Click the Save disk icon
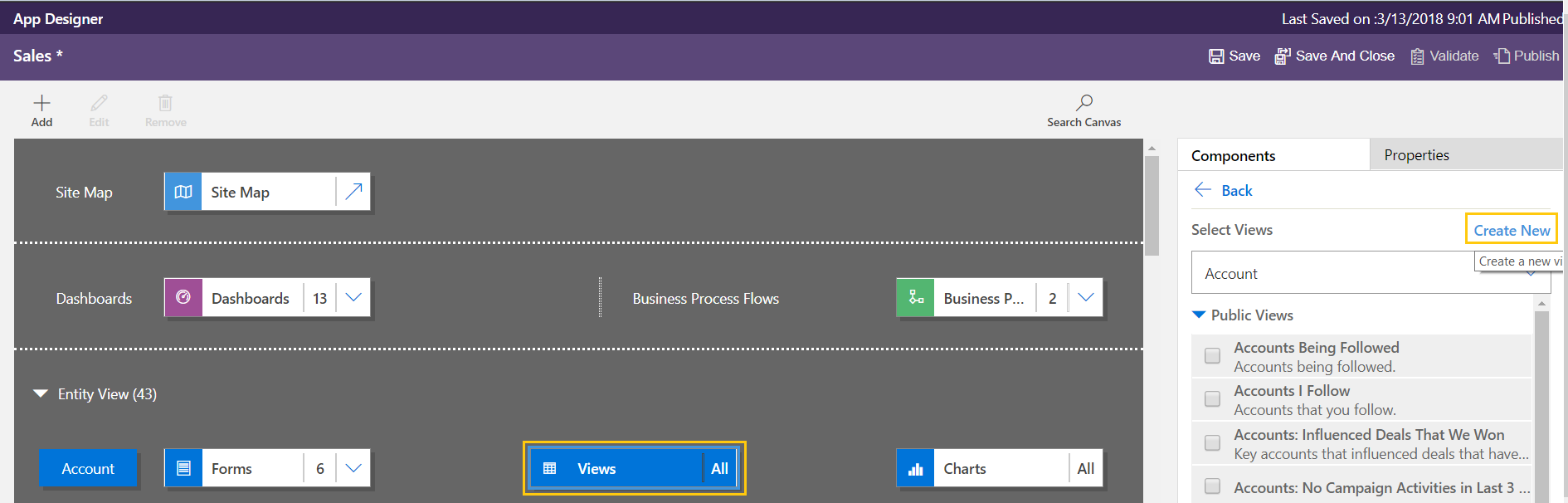The image size is (1568, 503). coord(1216,56)
